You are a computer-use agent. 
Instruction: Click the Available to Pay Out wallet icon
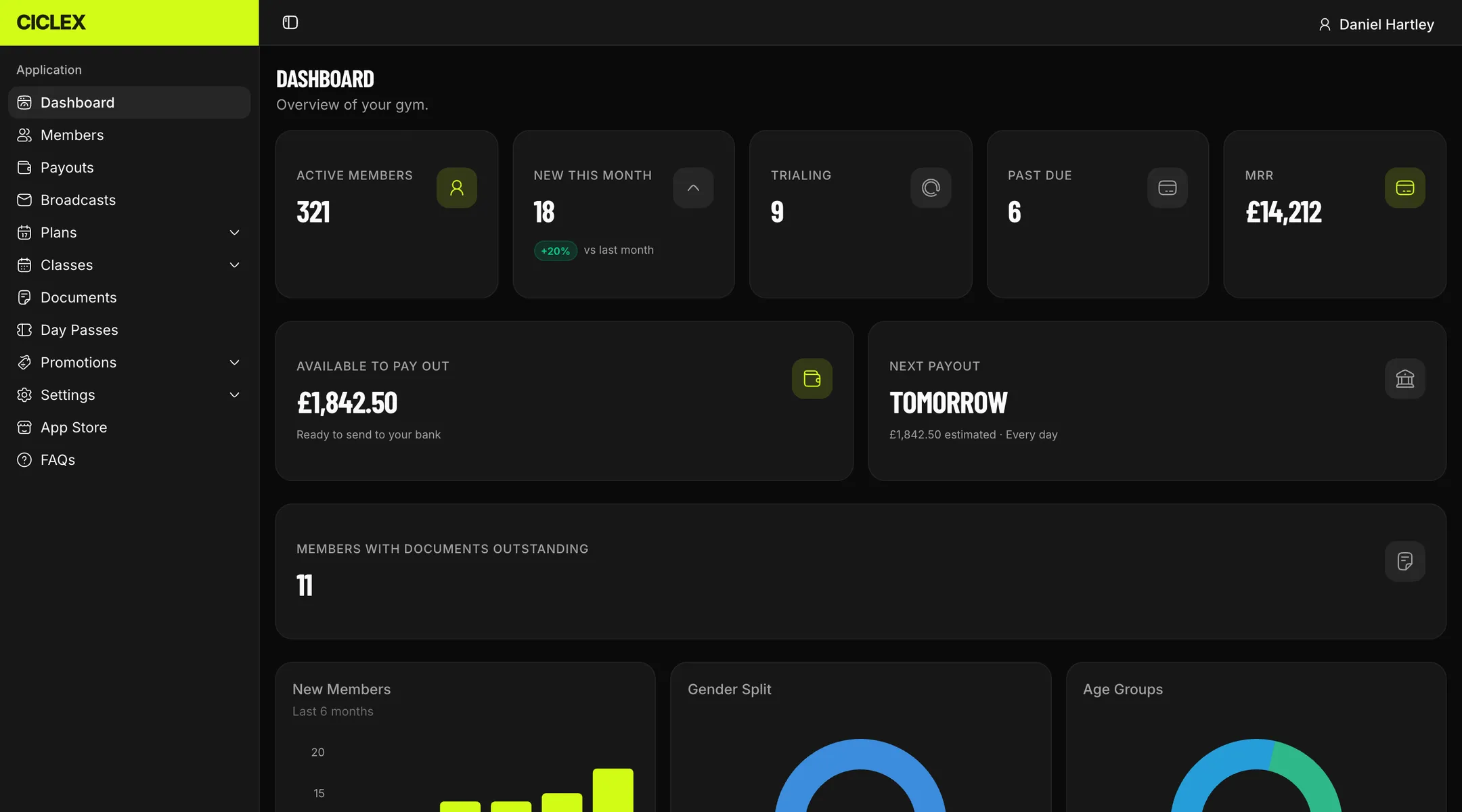pyautogui.click(x=812, y=378)
